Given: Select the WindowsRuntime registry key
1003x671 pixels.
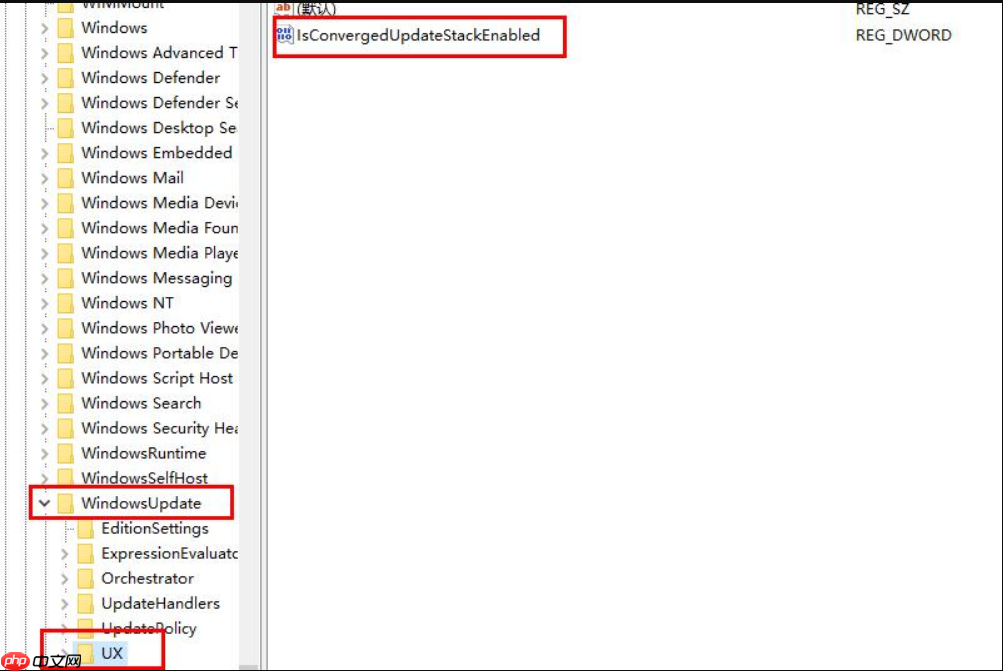Looking at the screenshot, I should 143,453.
